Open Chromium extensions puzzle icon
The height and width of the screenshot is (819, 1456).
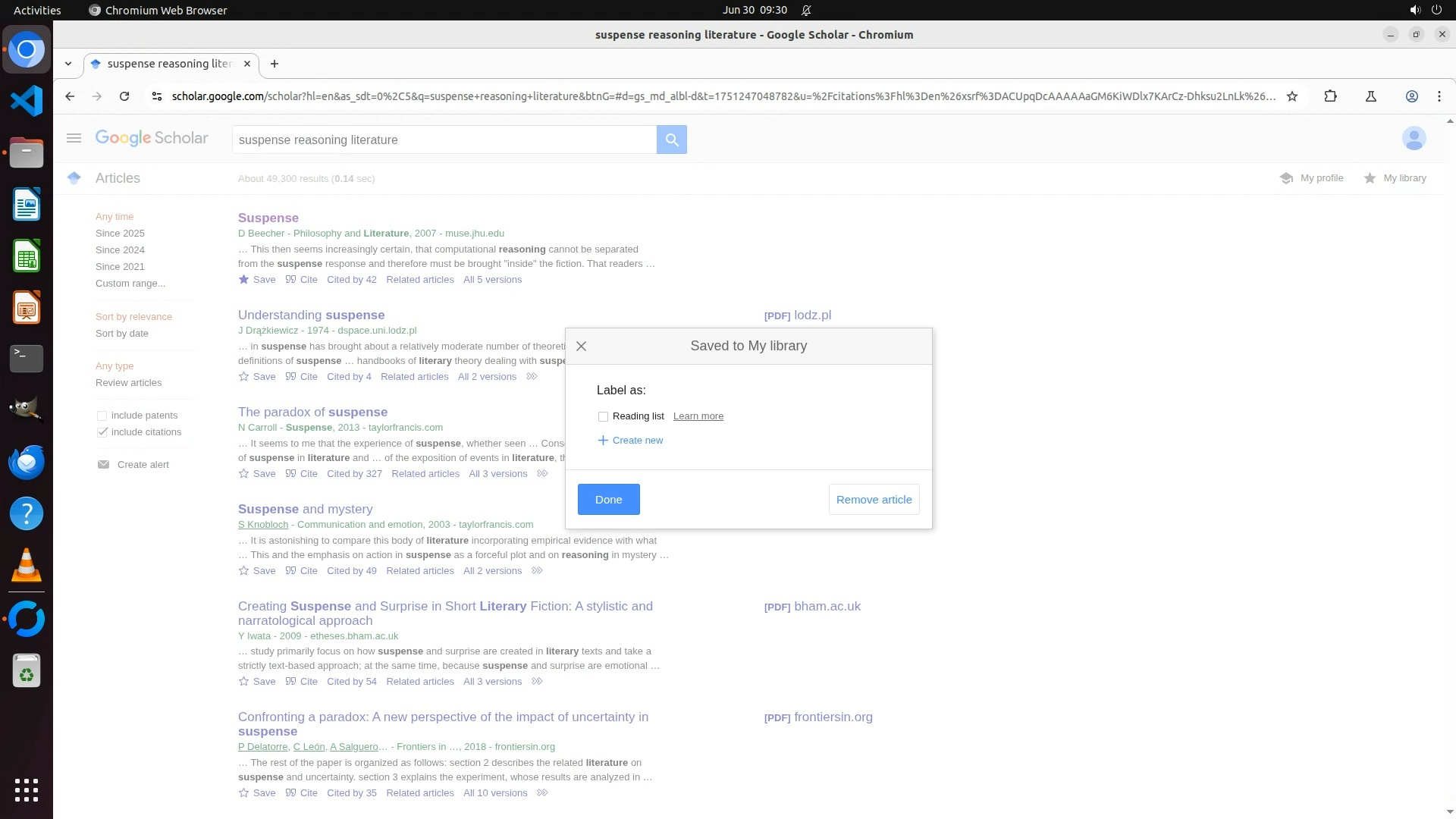pos(1330,96)
